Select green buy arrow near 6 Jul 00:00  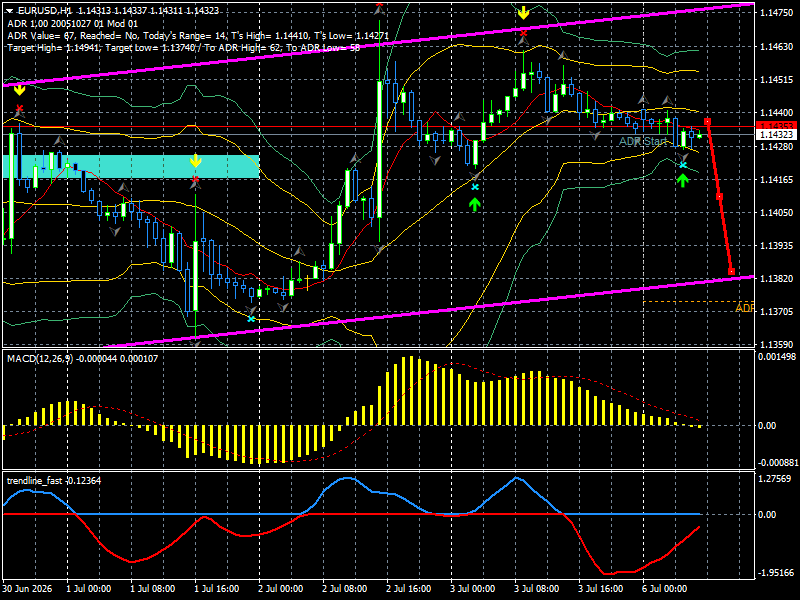click(x=683, y=180)
